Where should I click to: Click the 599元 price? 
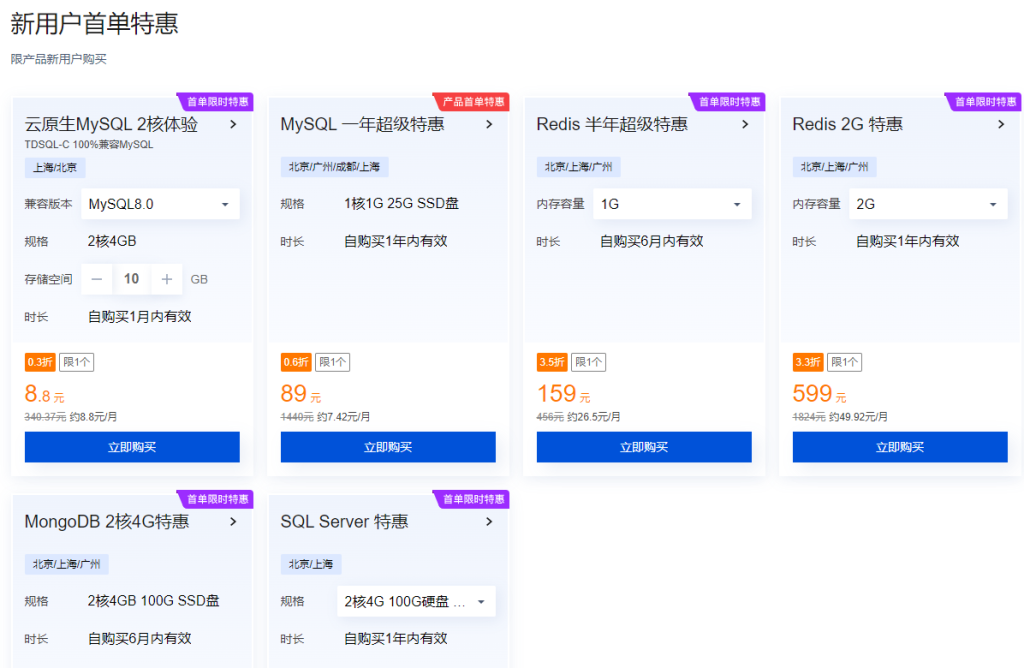820,394
